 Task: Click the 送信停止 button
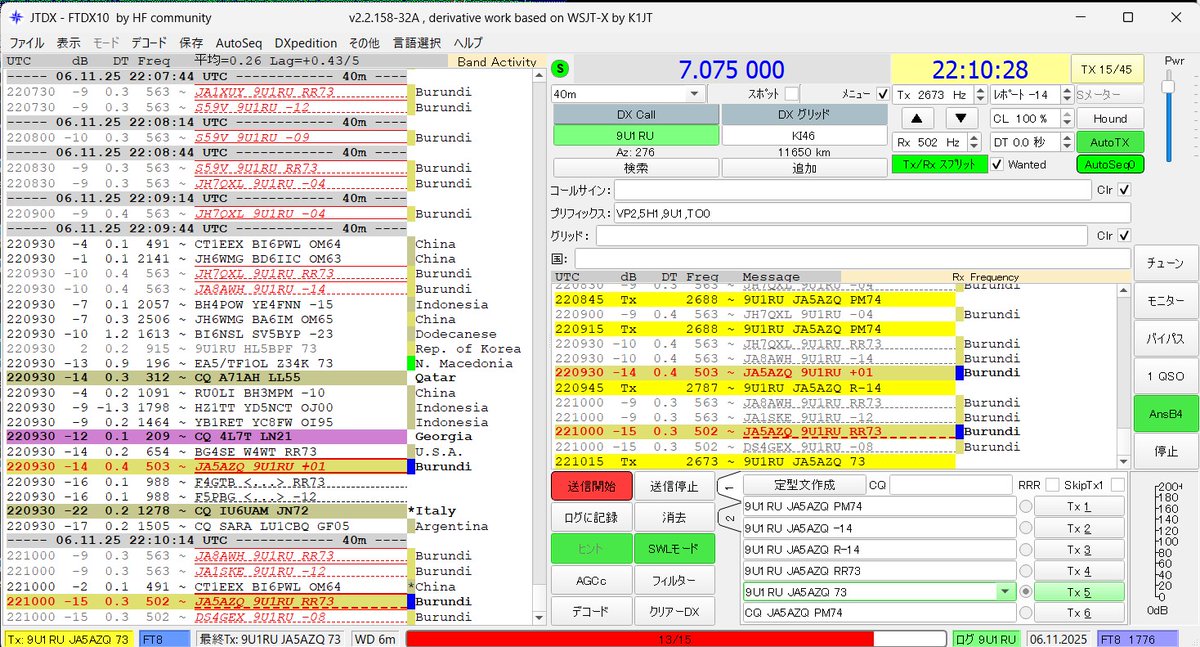(674, 487)
